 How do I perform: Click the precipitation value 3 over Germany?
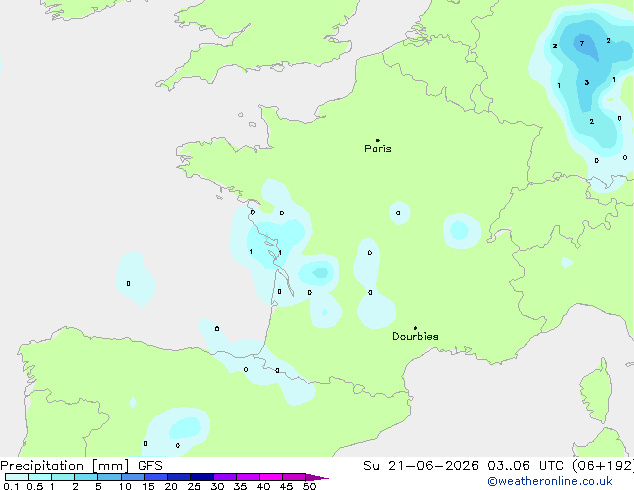point(586,82)
